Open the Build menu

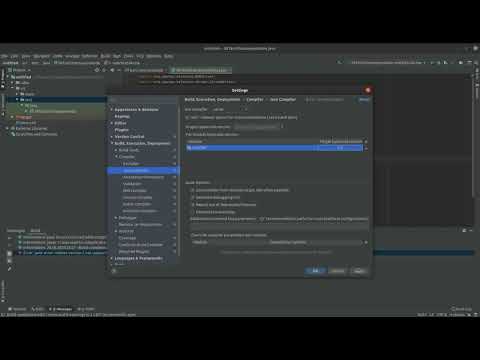coord(105,56)
